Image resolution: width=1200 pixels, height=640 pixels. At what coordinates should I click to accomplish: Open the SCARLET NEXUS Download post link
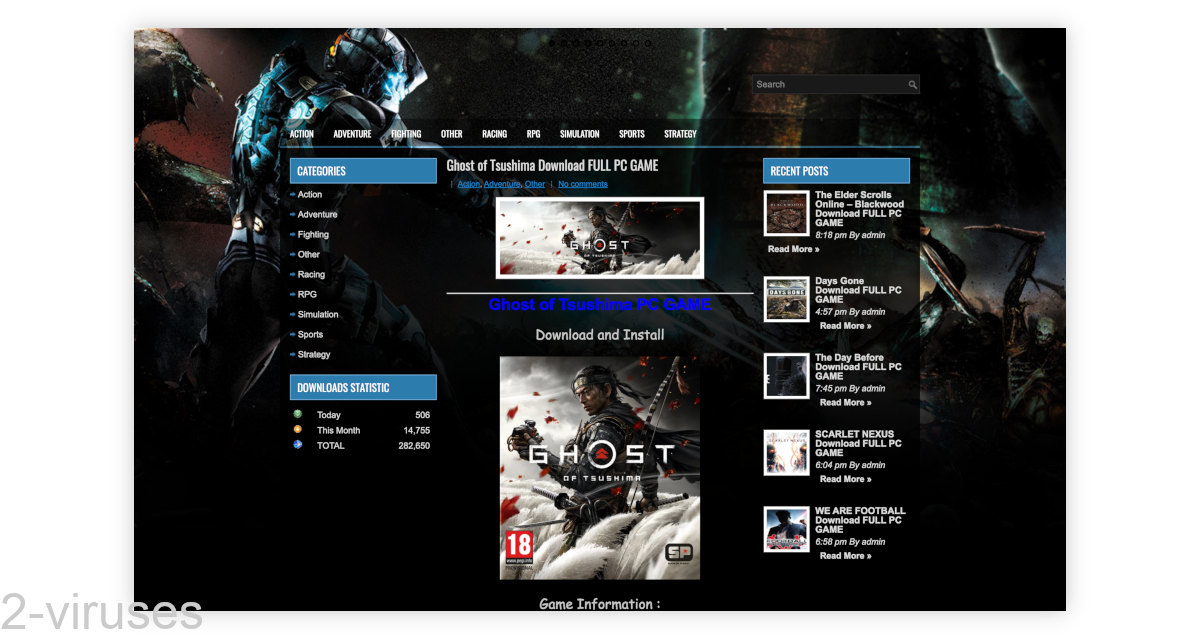click(x=858, y=443)
